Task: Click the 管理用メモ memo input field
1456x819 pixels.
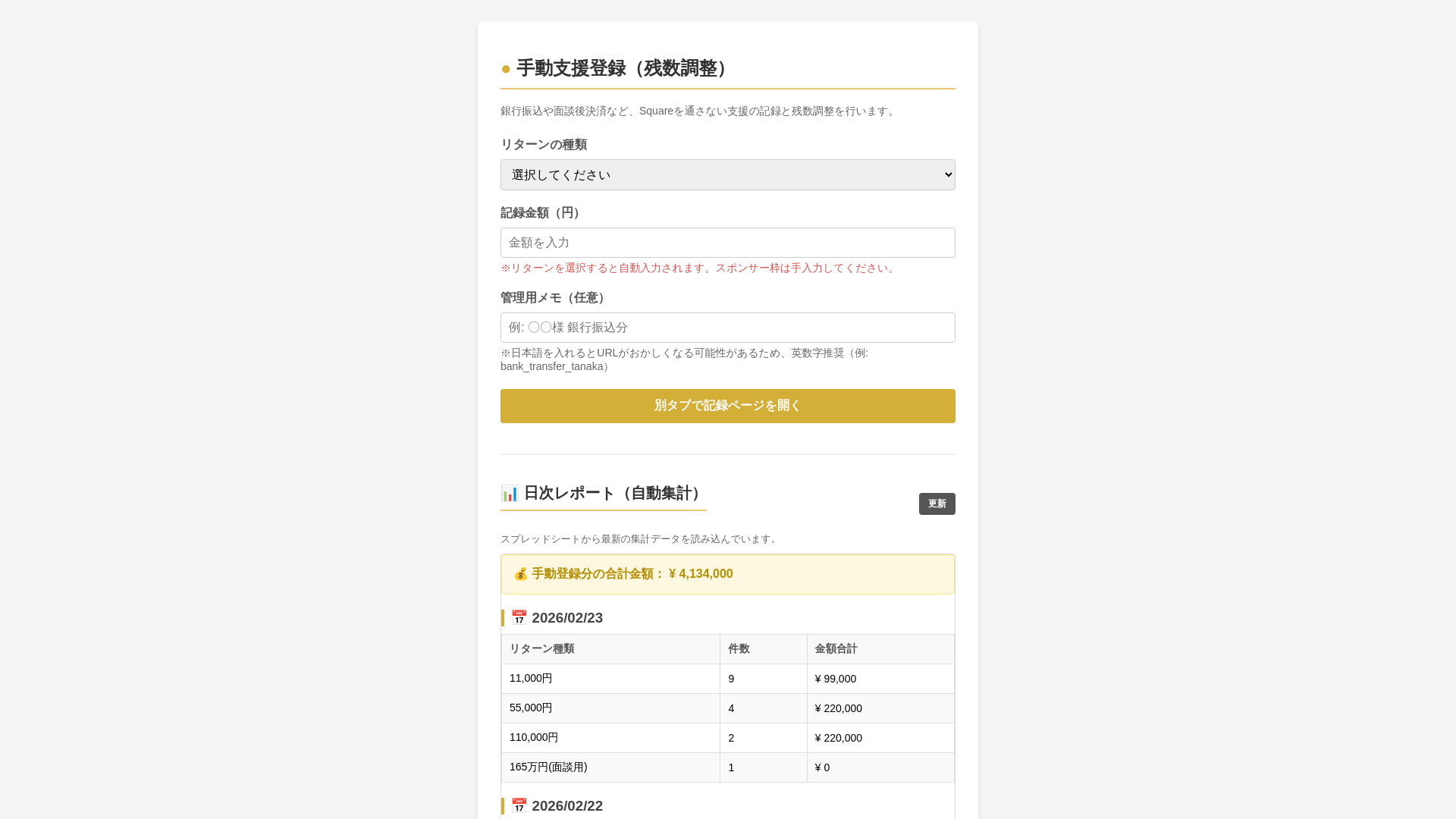Action: pos(728,328)
